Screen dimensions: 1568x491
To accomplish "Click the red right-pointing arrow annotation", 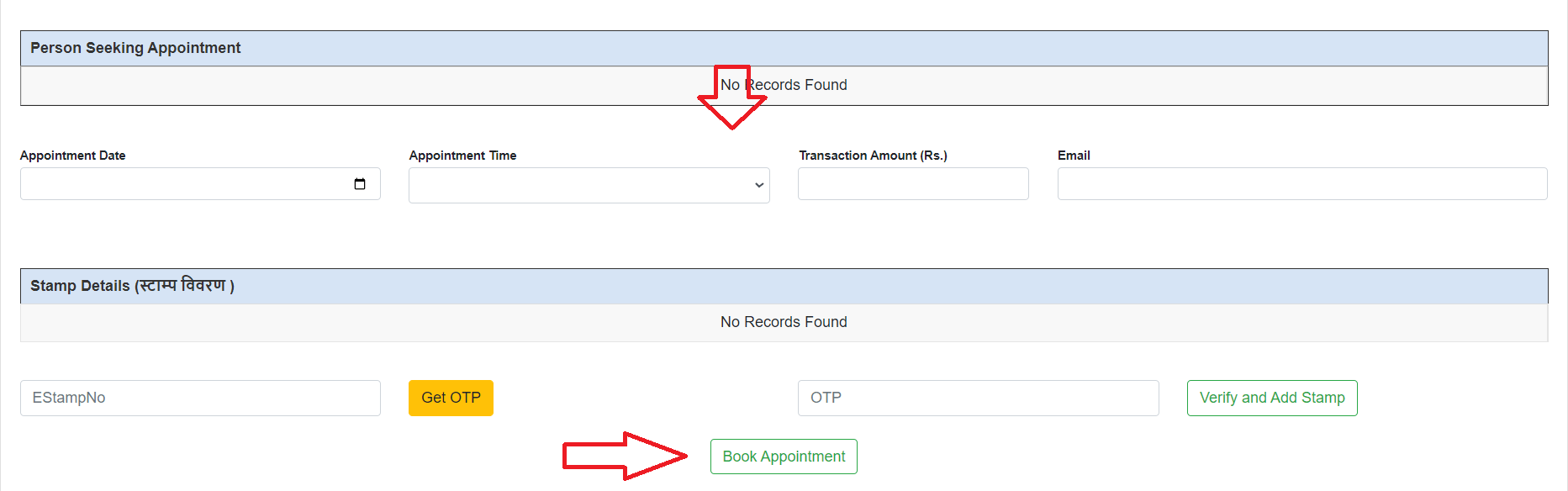I will coord(624,457).
